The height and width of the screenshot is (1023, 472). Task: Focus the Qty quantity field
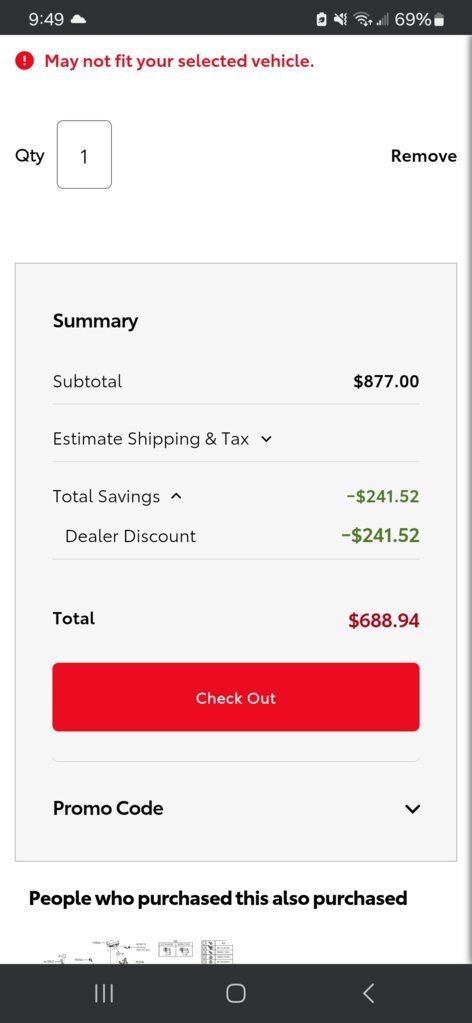[x=84, y=155]
